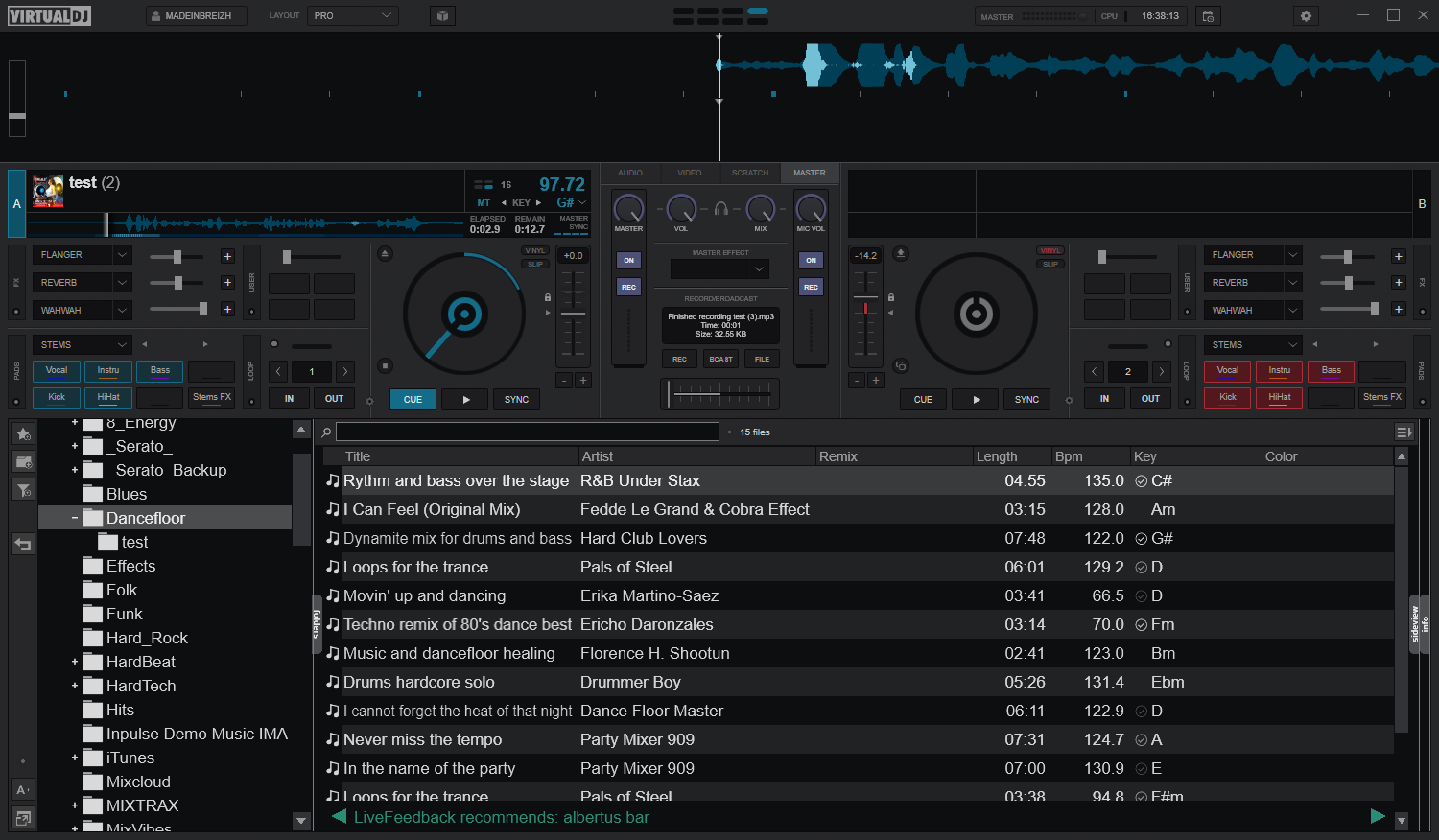This screenshot has height=840, width=1439.
Task: Click the record REC button under RECORD/BROADCAST
Action: coord(679,360)
